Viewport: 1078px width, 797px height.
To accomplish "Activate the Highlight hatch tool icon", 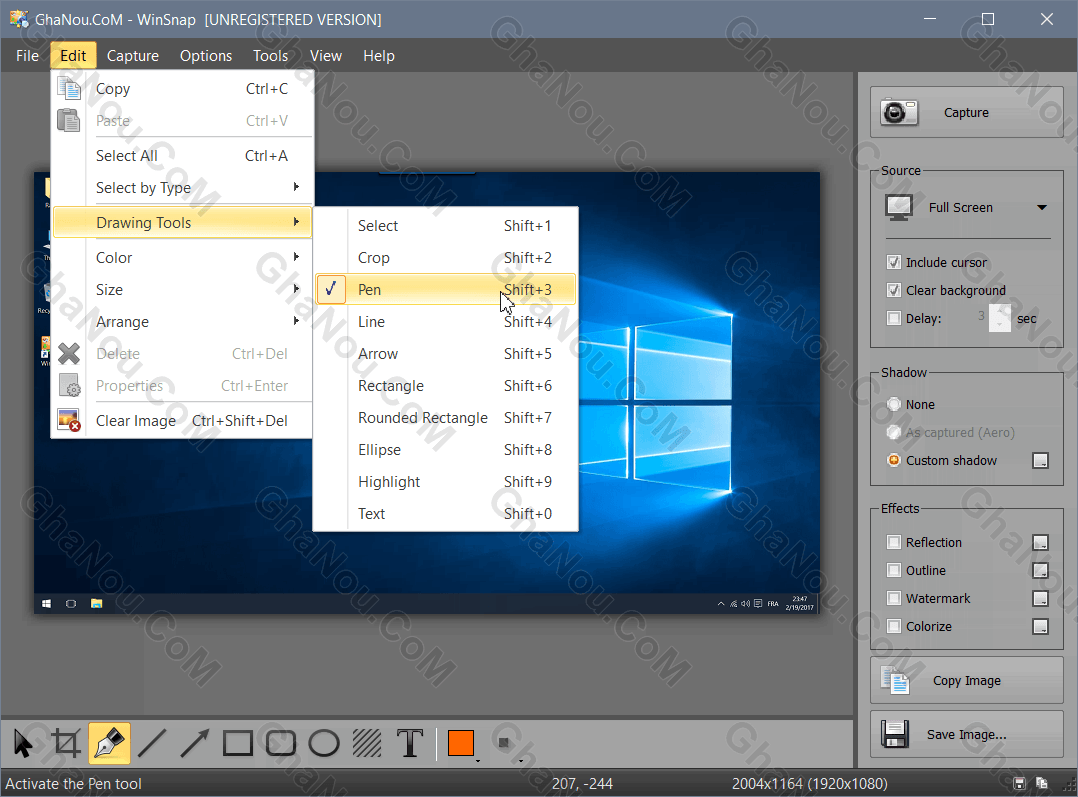I will pos(366,743).
